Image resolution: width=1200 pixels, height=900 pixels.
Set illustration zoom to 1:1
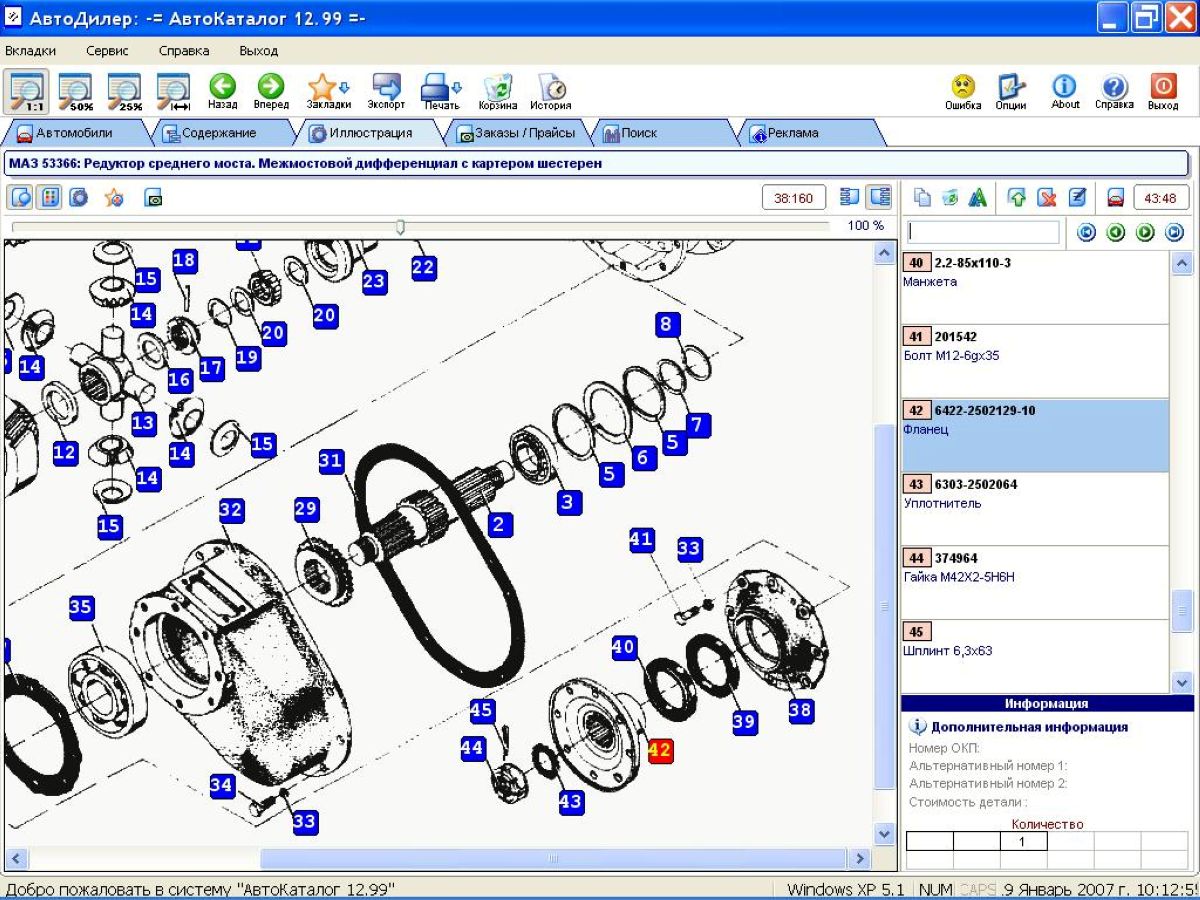pyautogui.click(x=27, y=91)
